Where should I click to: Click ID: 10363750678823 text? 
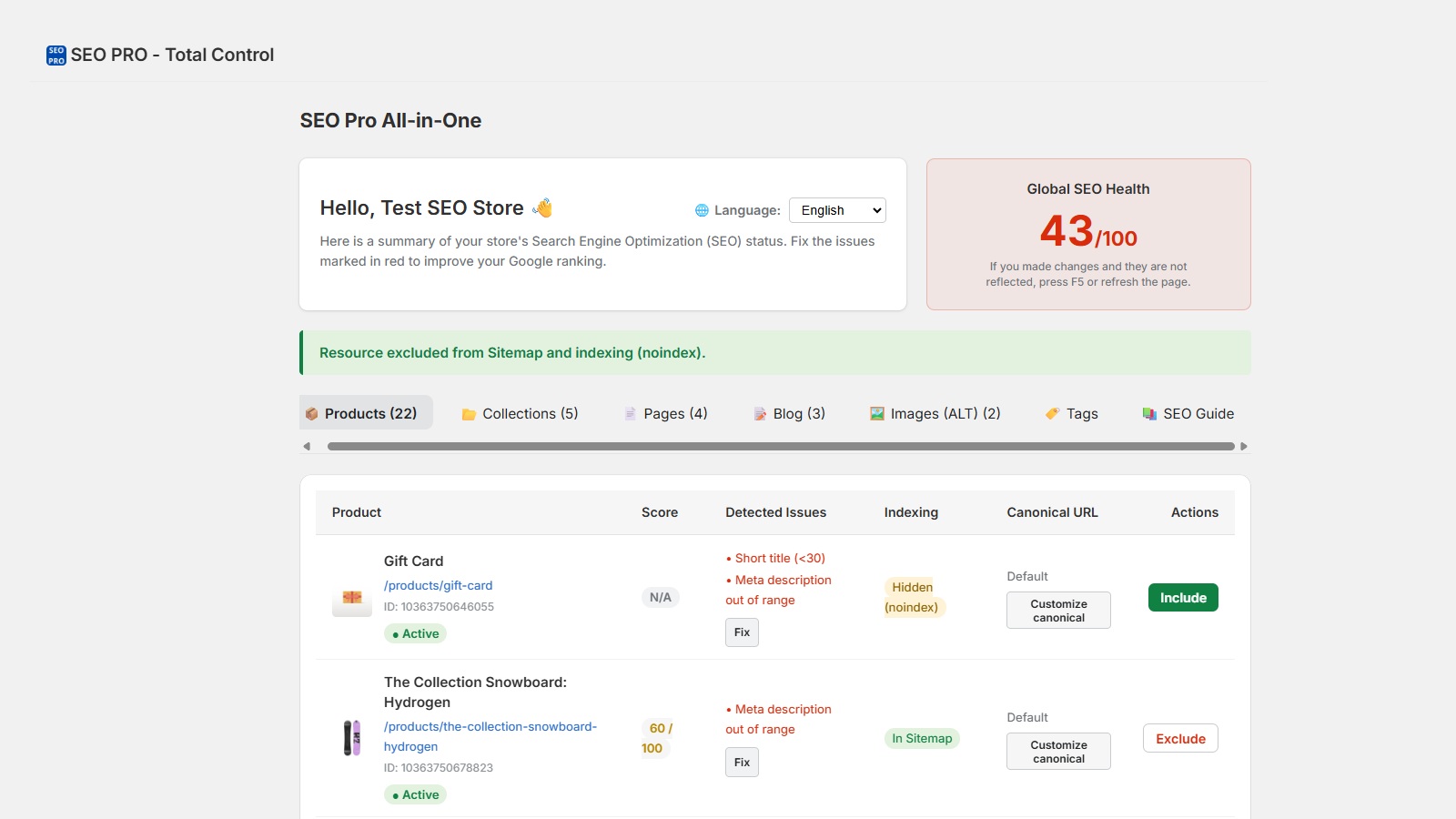pos(439,768)
